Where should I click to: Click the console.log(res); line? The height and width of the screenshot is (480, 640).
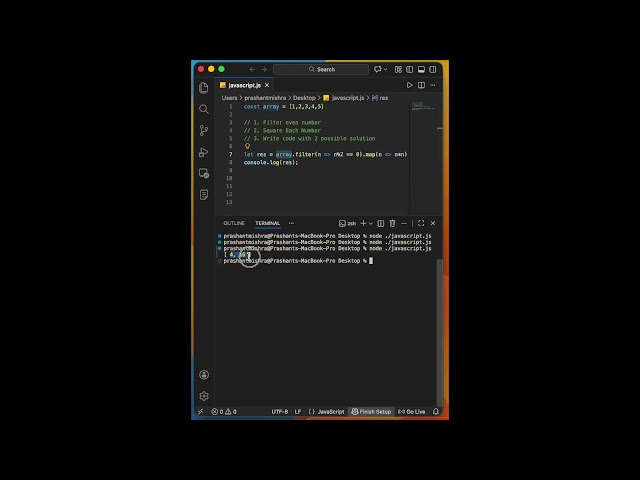pos(271,162)
